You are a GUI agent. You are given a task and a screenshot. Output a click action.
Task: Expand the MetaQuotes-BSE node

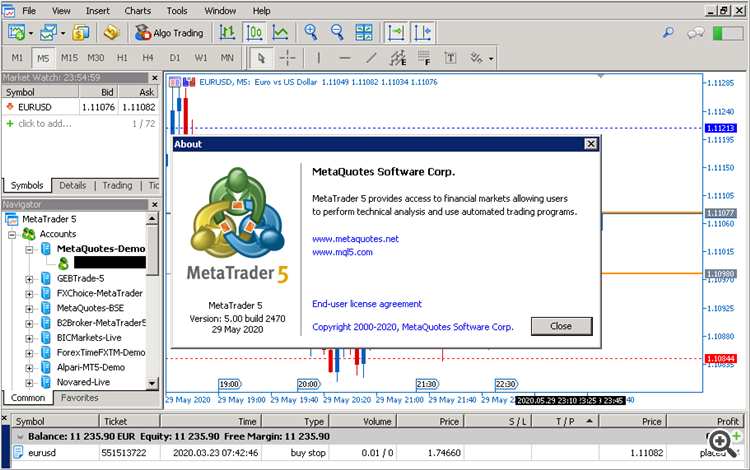click(x=29, y=308)
